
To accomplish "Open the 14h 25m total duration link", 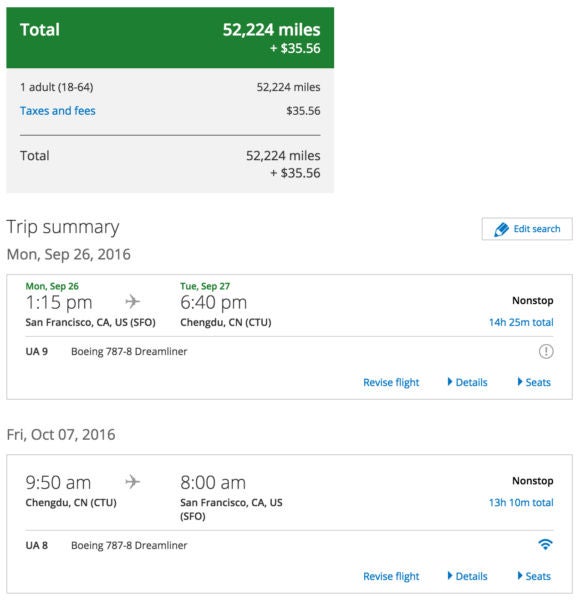I will click(521, 322).
